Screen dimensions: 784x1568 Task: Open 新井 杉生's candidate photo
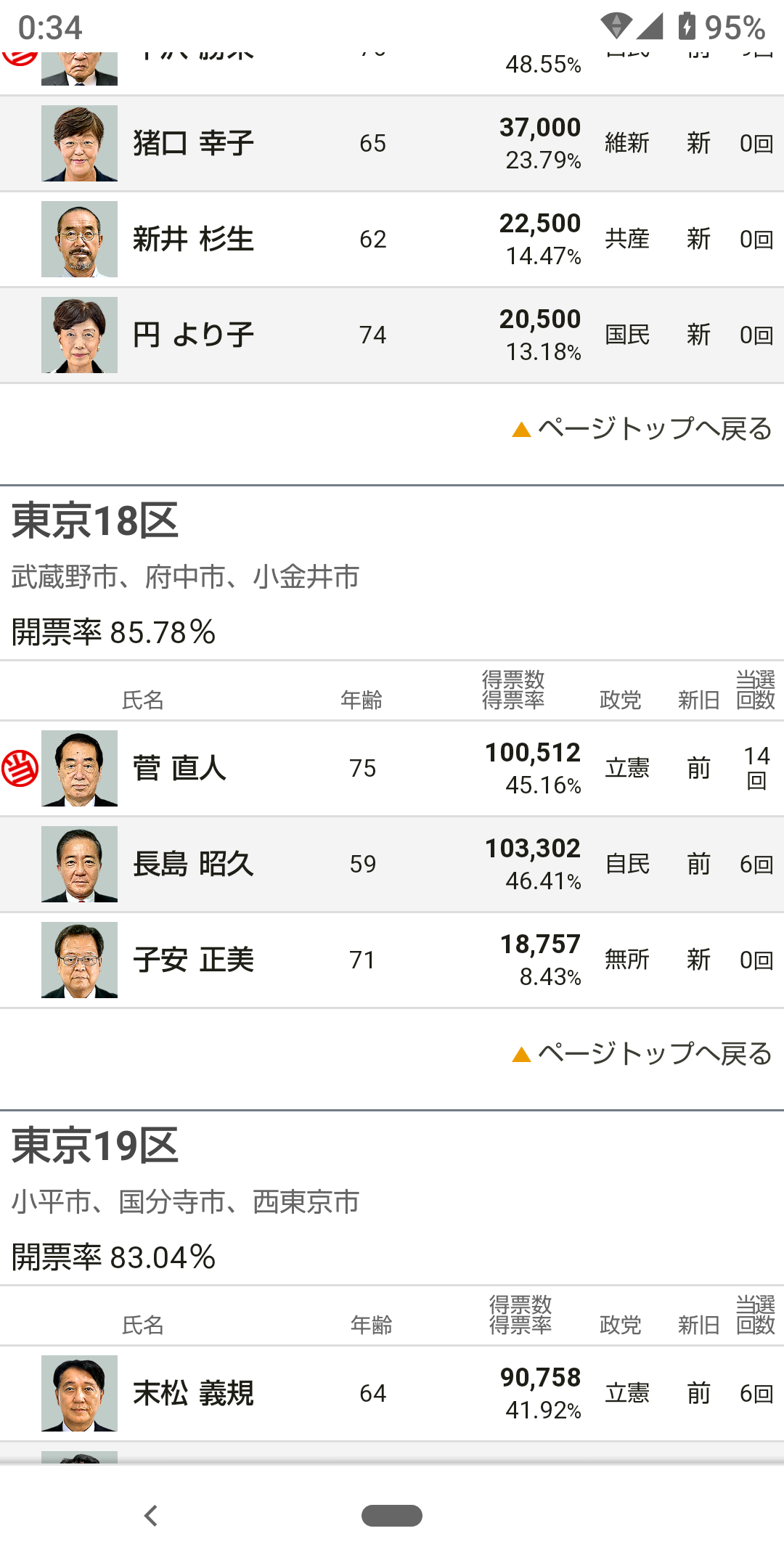(79, 239)
